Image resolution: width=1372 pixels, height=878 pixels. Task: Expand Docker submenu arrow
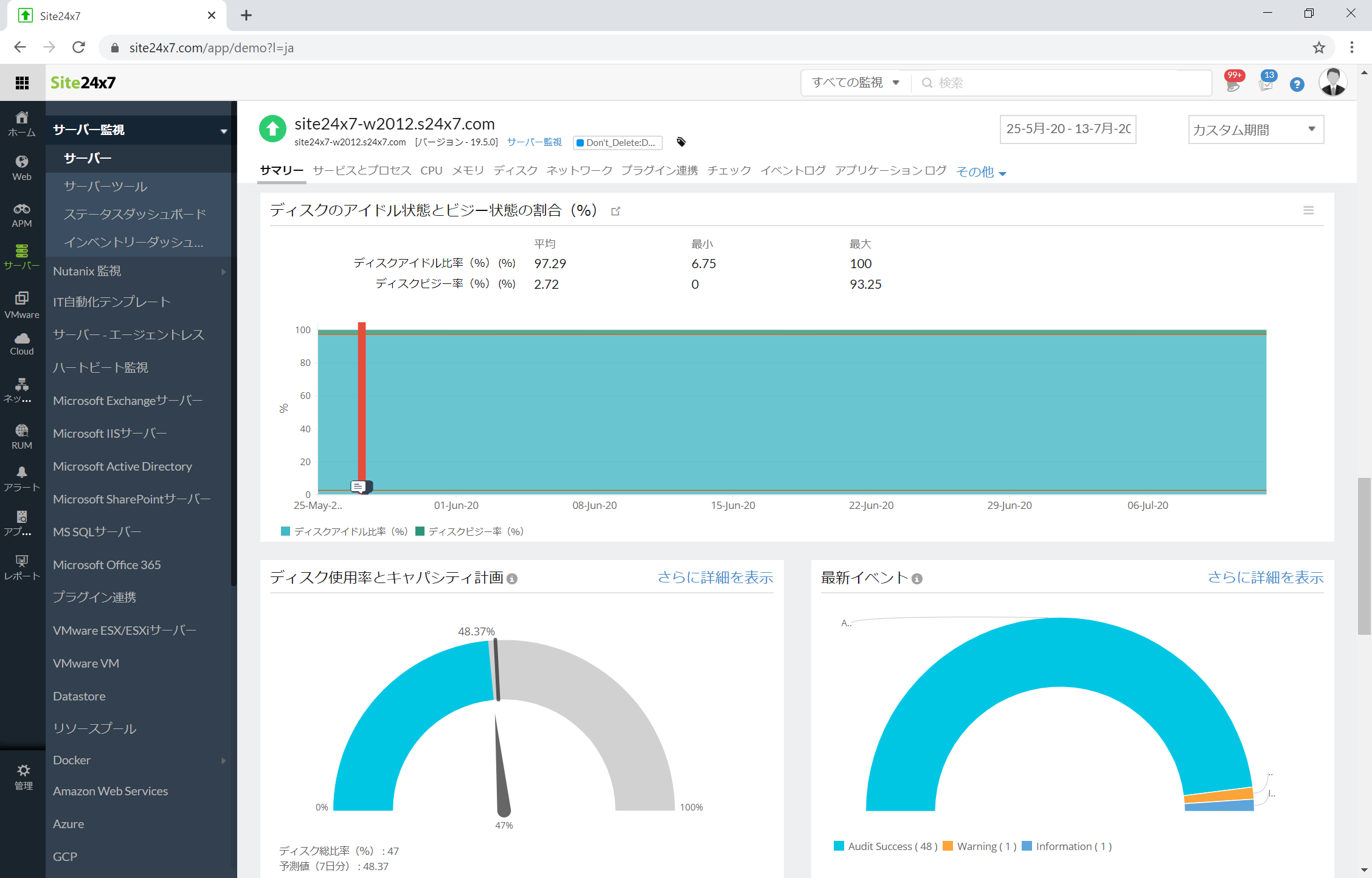pyautogui.click(x=224, y=761)
